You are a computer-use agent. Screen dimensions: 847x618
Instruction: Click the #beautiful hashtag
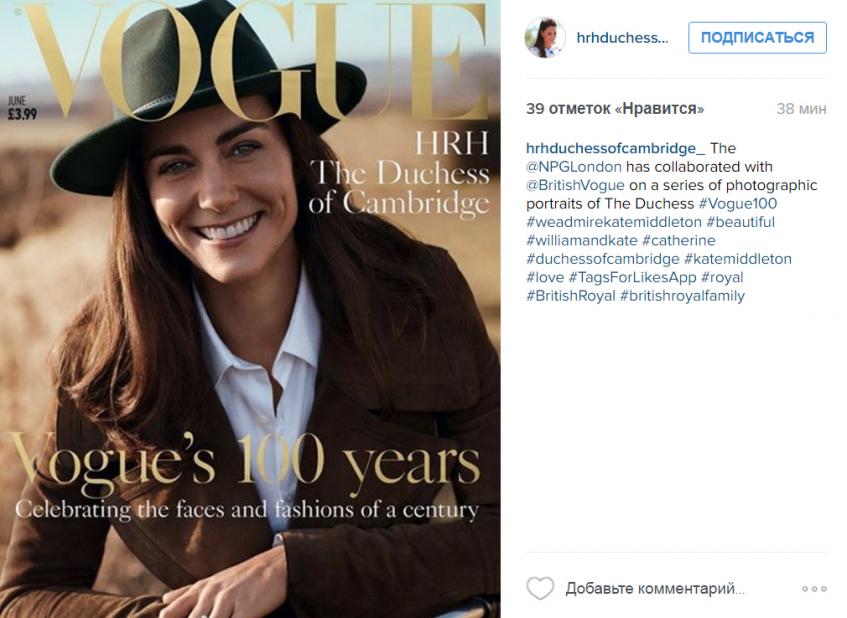741,222
